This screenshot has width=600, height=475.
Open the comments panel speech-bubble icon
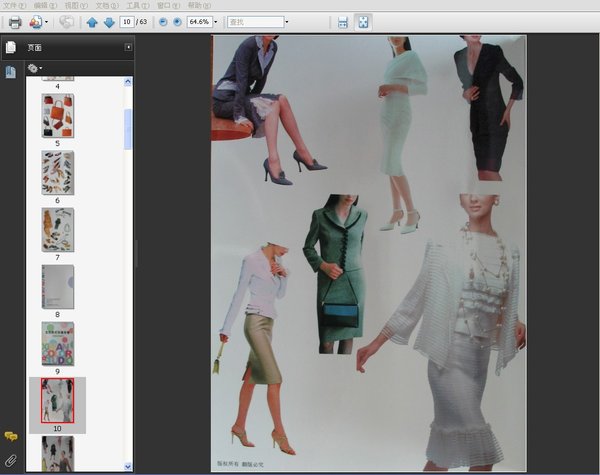11,436
